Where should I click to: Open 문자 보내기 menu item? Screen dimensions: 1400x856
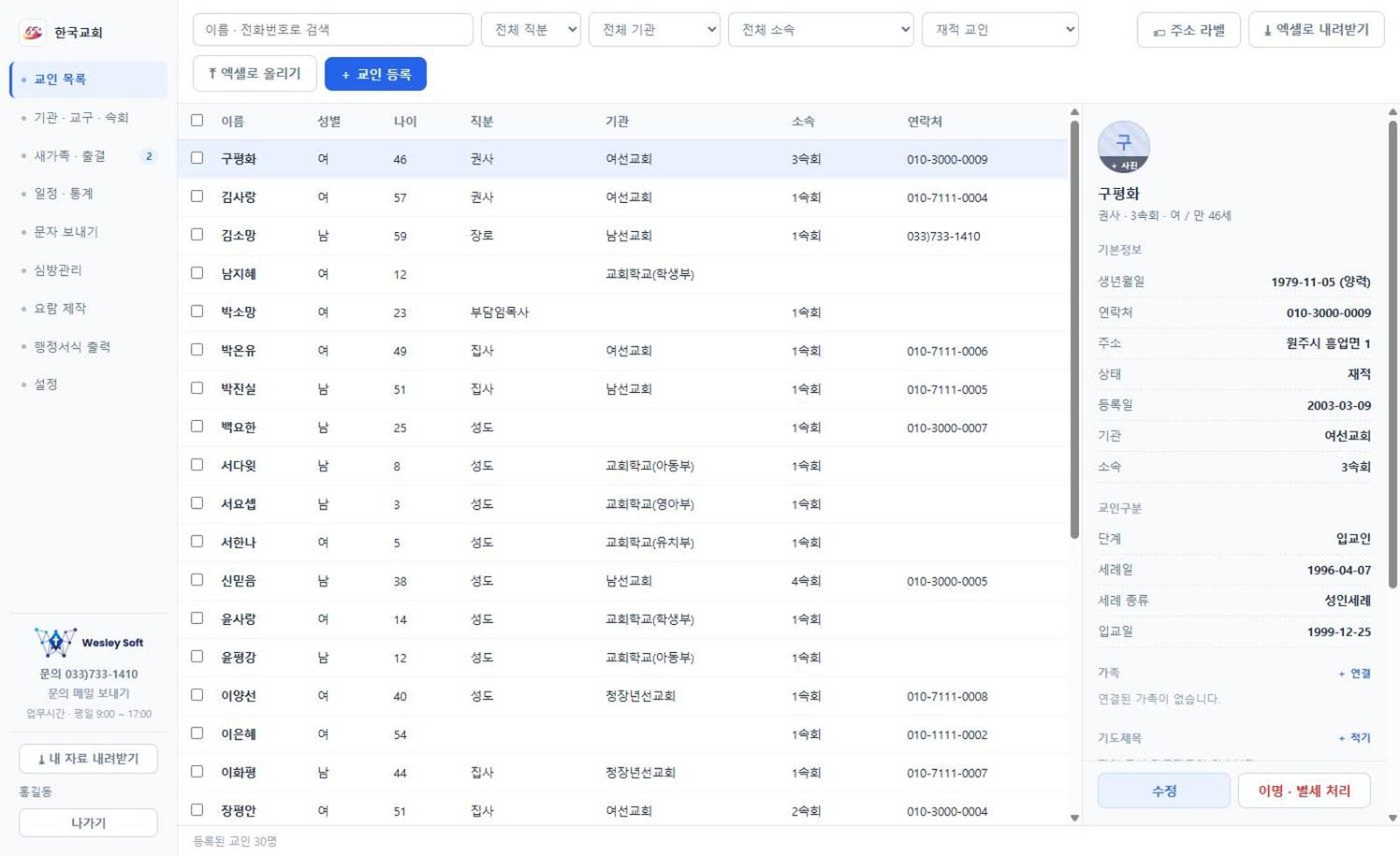click(x=88, y=232)
